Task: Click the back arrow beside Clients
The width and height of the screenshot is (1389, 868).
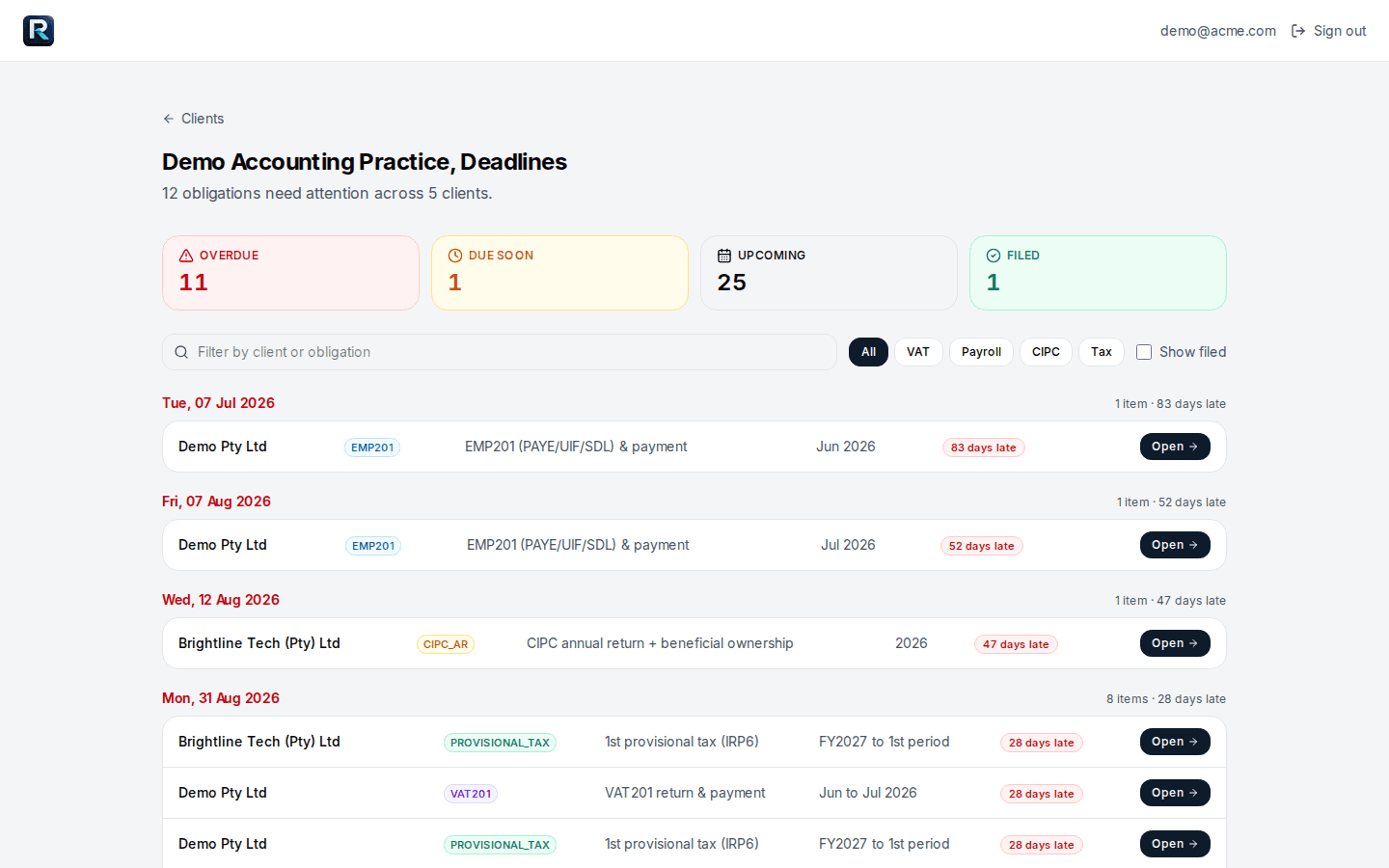Action: (169, 119)
